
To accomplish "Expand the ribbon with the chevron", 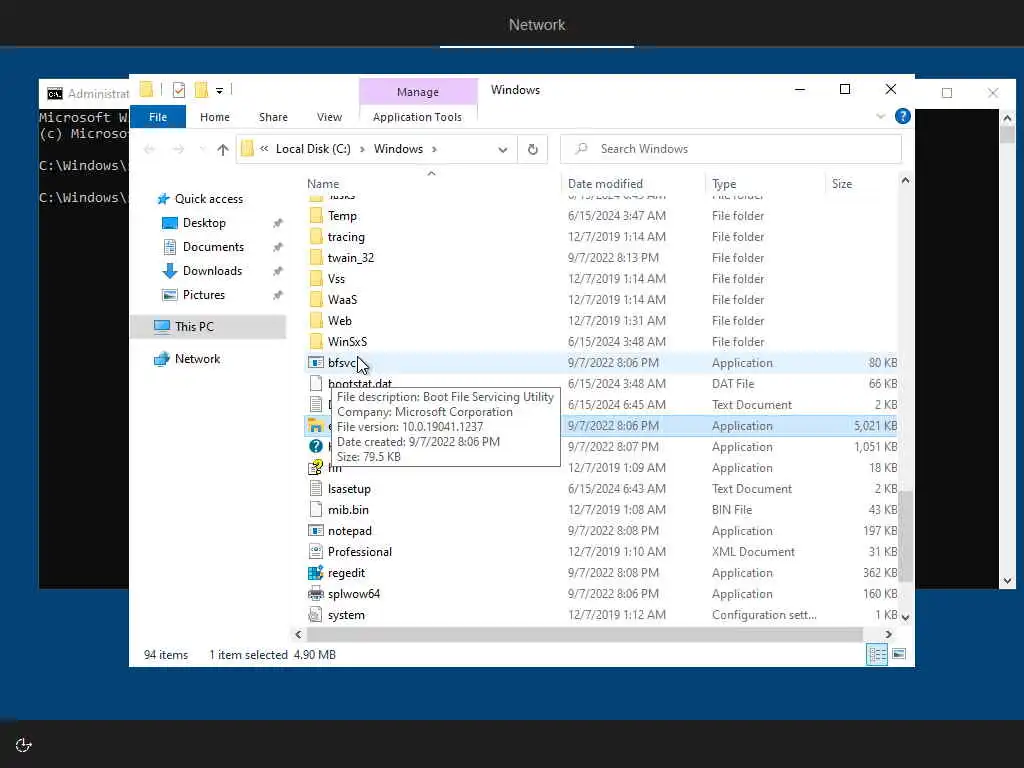I will [880, 116].
